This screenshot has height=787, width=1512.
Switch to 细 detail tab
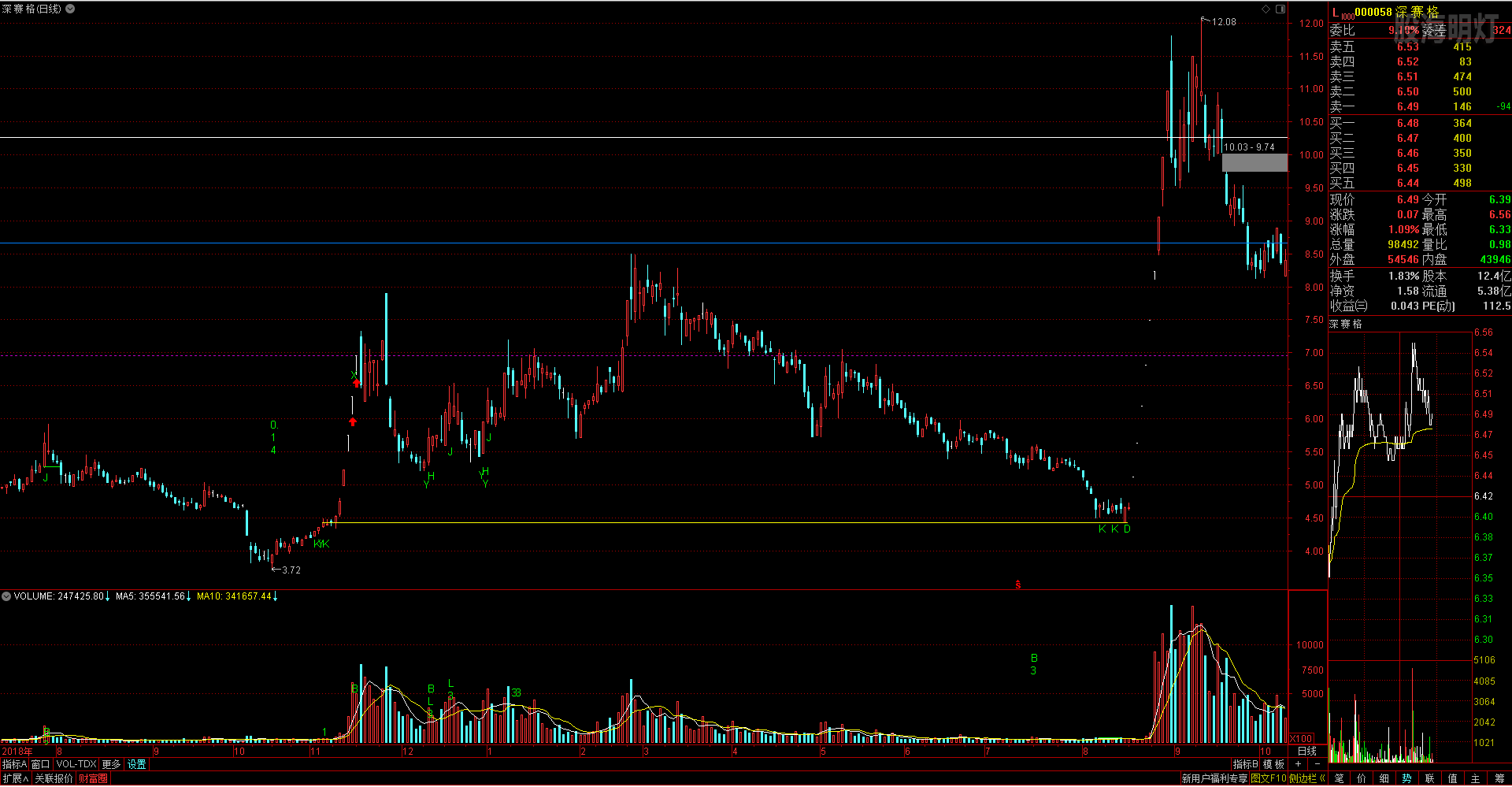click(1384, 778)
